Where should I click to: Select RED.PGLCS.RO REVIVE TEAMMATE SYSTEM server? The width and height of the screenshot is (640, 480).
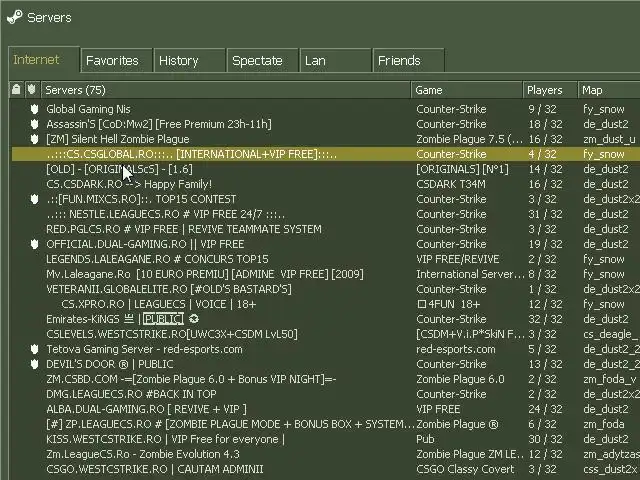point(326,229)
